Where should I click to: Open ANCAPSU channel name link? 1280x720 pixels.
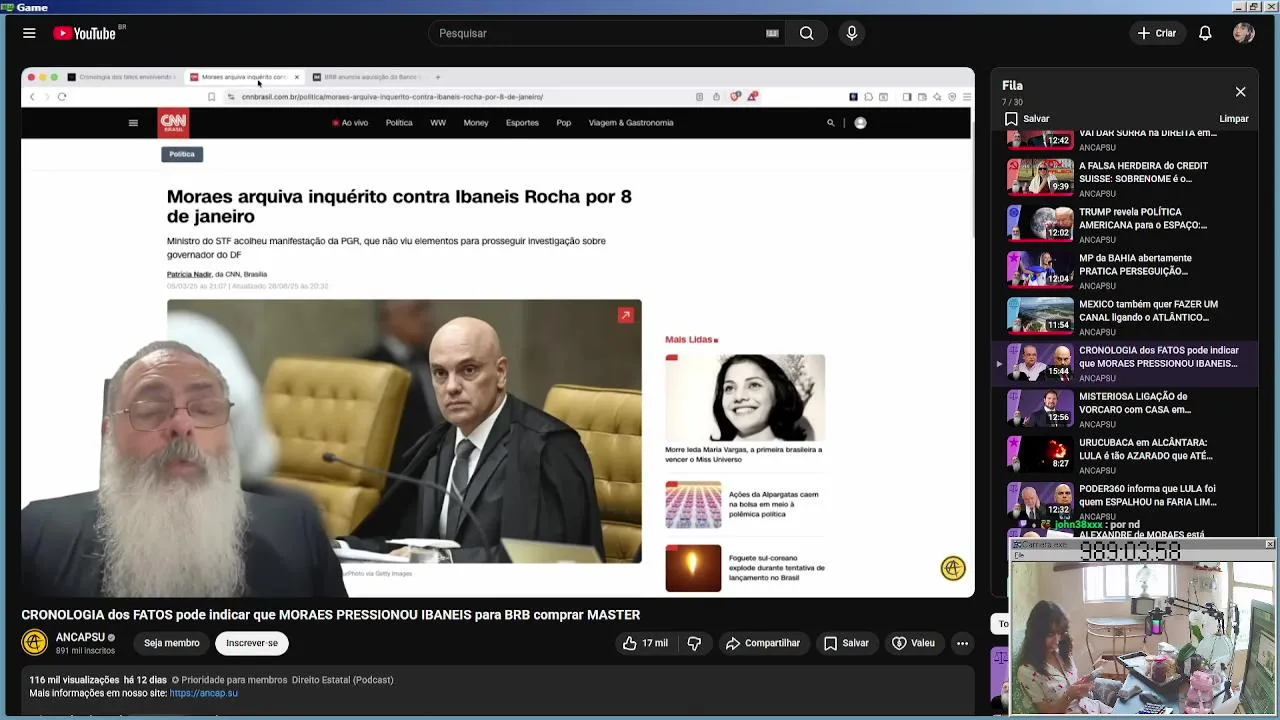tap(80, 637)
